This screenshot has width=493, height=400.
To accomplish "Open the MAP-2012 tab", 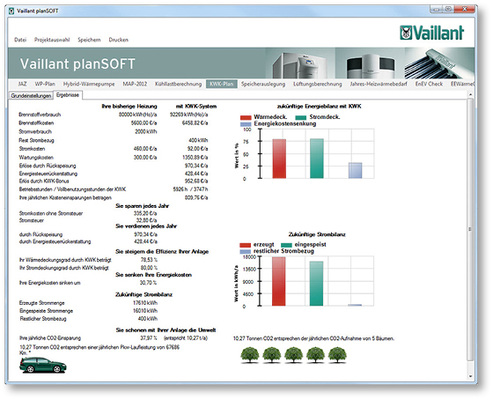I will [x=135, y=84].
